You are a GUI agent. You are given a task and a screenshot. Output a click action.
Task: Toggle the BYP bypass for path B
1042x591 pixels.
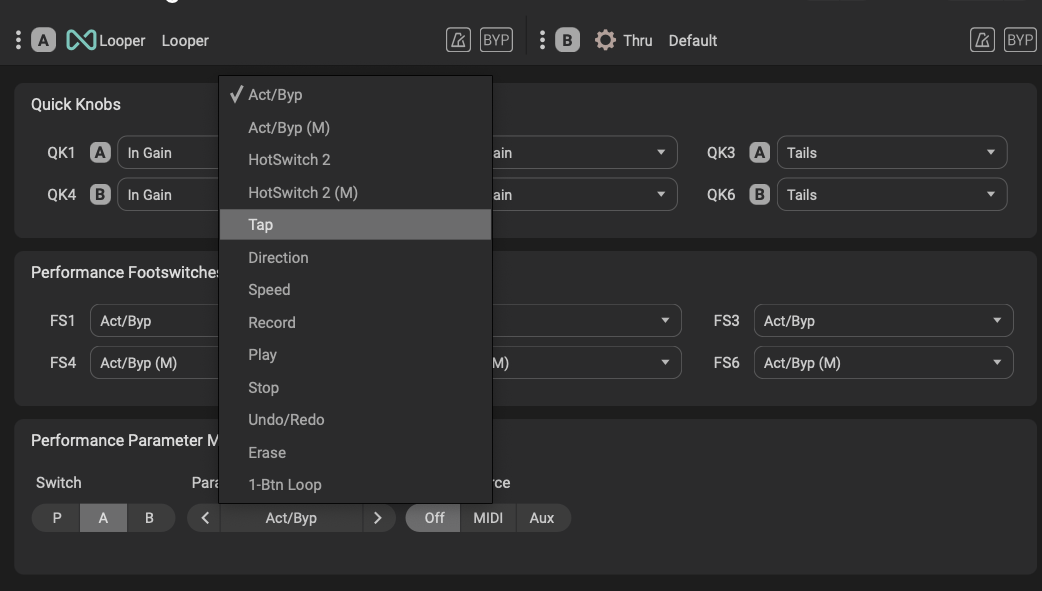1020,40
